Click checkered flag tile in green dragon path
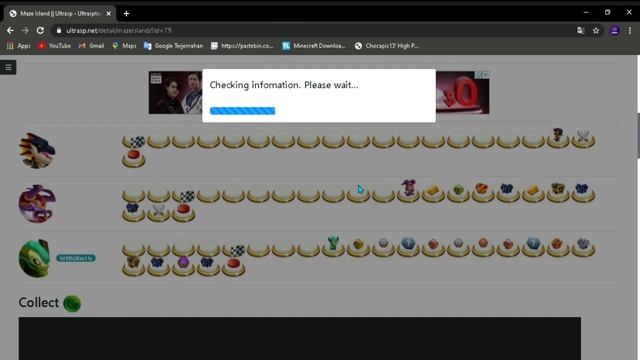This screenshot has width=640, height=360. (234, 250)
